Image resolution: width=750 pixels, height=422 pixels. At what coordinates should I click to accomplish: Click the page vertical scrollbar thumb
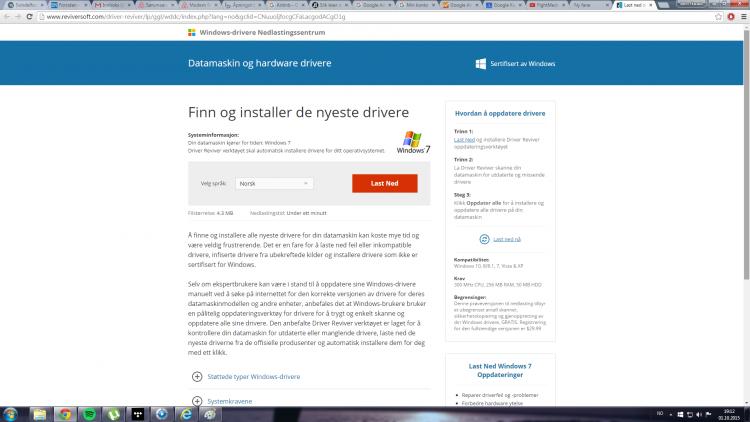click(746, 154)
